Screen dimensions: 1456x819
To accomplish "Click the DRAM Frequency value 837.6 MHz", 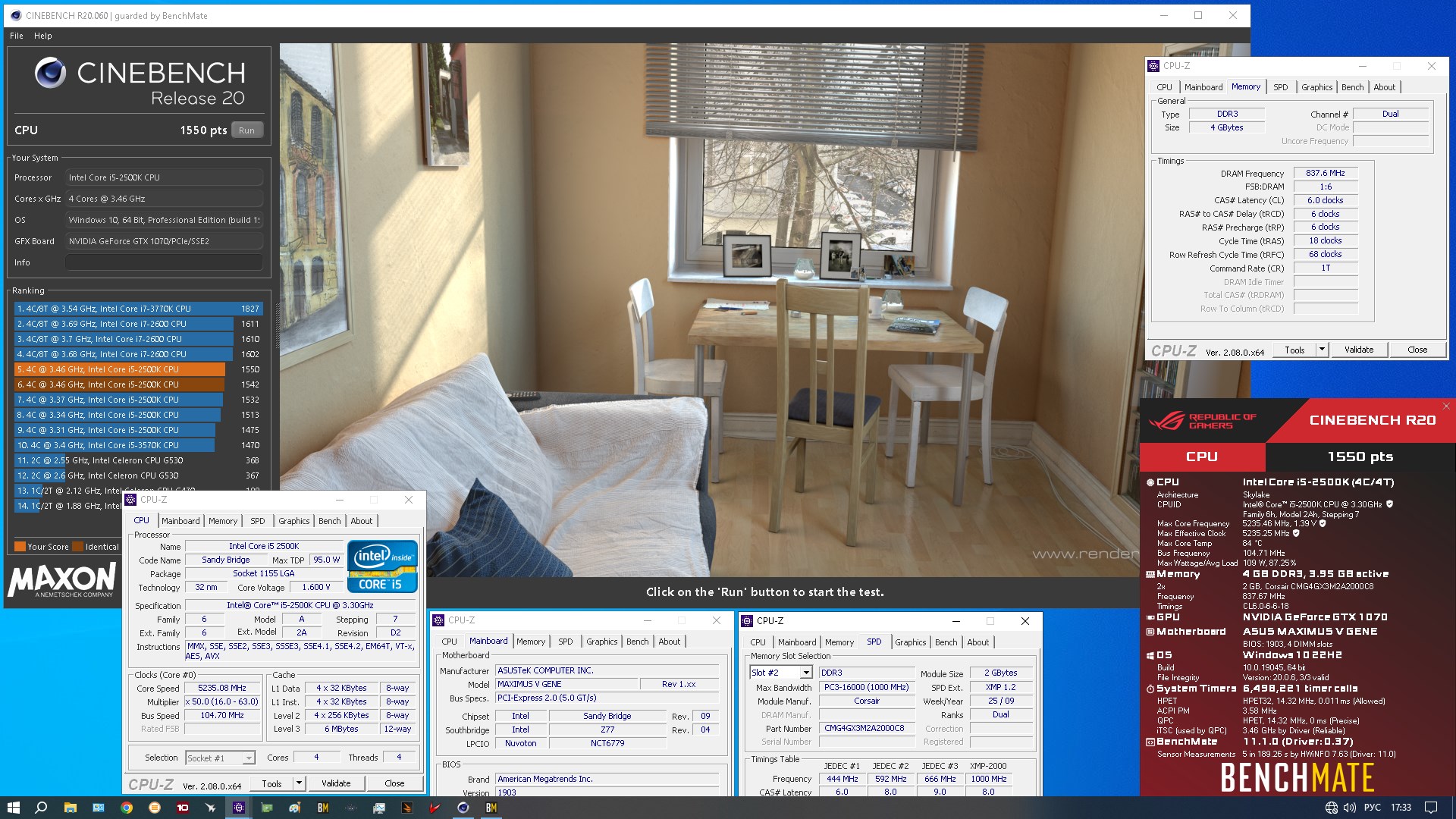I will pyautogui.click(x=1326, y=173).
